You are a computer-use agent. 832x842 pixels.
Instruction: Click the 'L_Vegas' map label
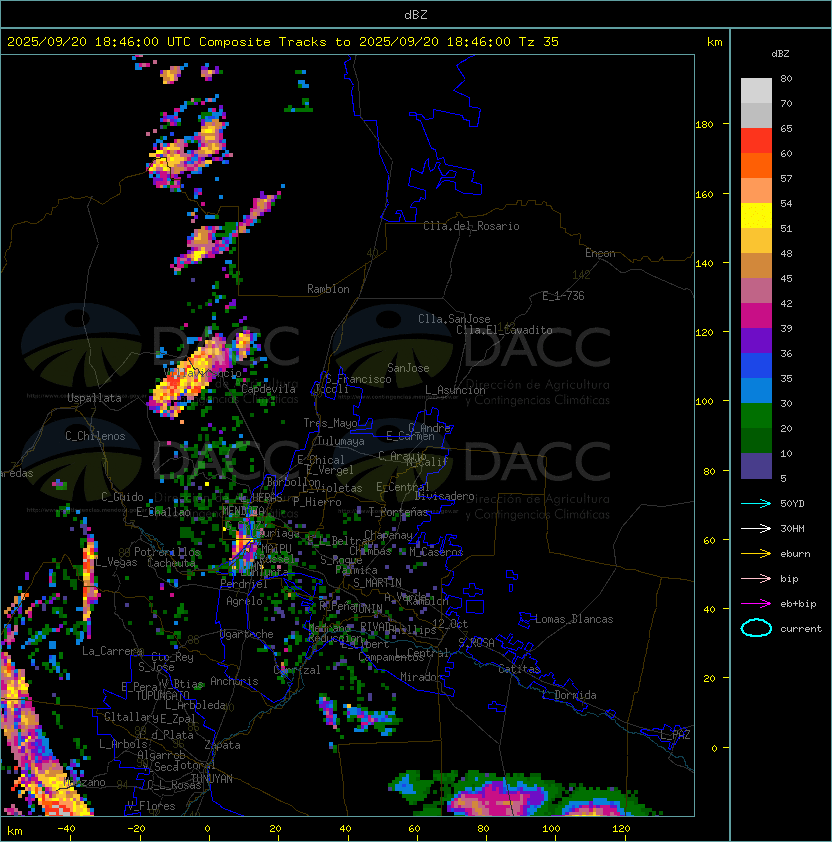tap(117, 562)
